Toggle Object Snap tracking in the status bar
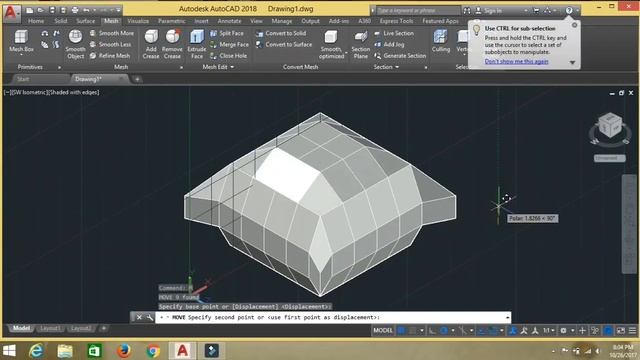 point(482,330)
